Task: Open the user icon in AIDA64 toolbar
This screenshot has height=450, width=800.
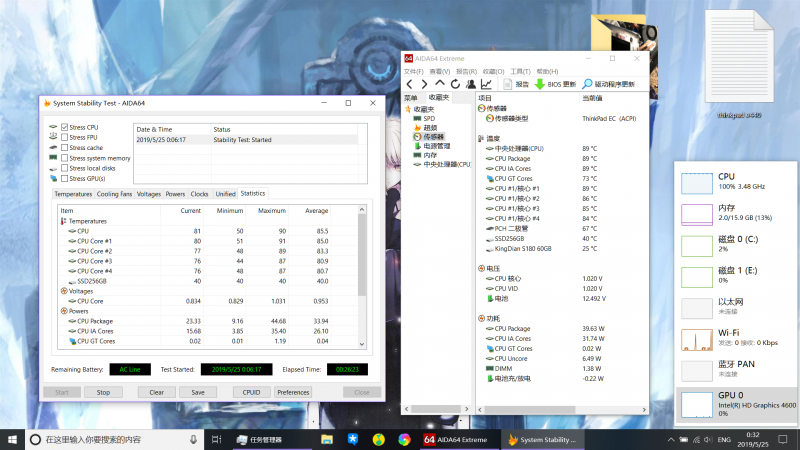Action: point(471,84)
